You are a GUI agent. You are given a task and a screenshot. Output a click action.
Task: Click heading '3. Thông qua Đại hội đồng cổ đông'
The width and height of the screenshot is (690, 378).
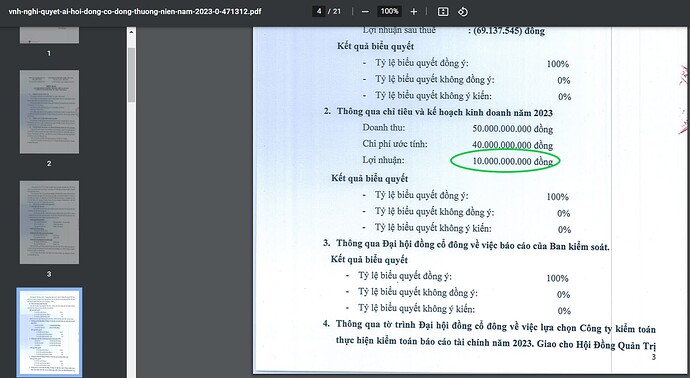466,245
